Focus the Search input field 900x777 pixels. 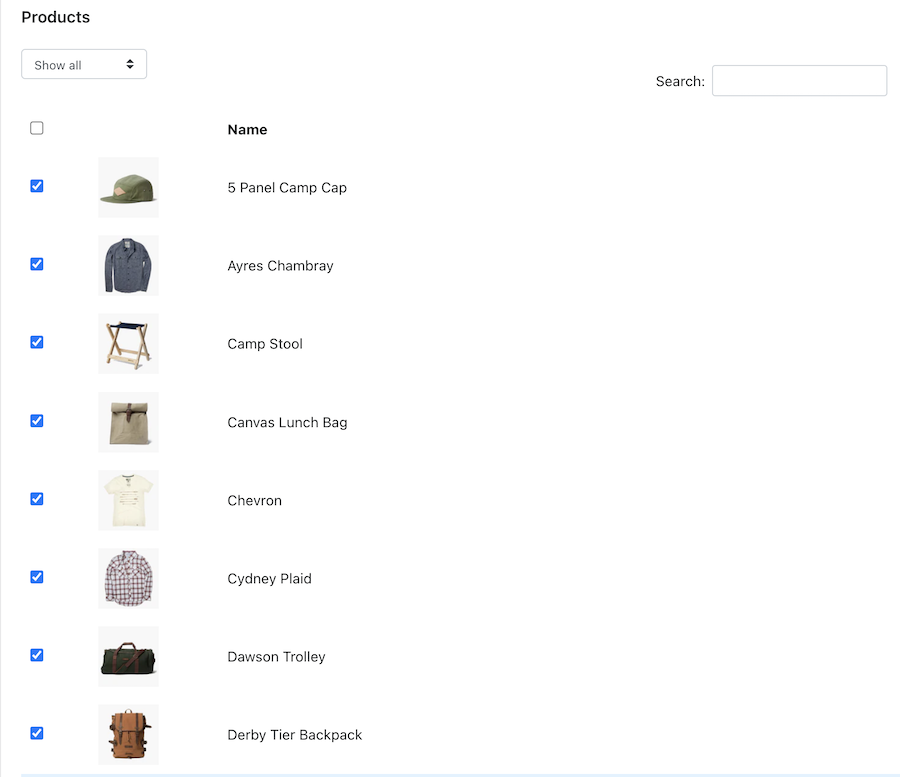pos(799,81)
